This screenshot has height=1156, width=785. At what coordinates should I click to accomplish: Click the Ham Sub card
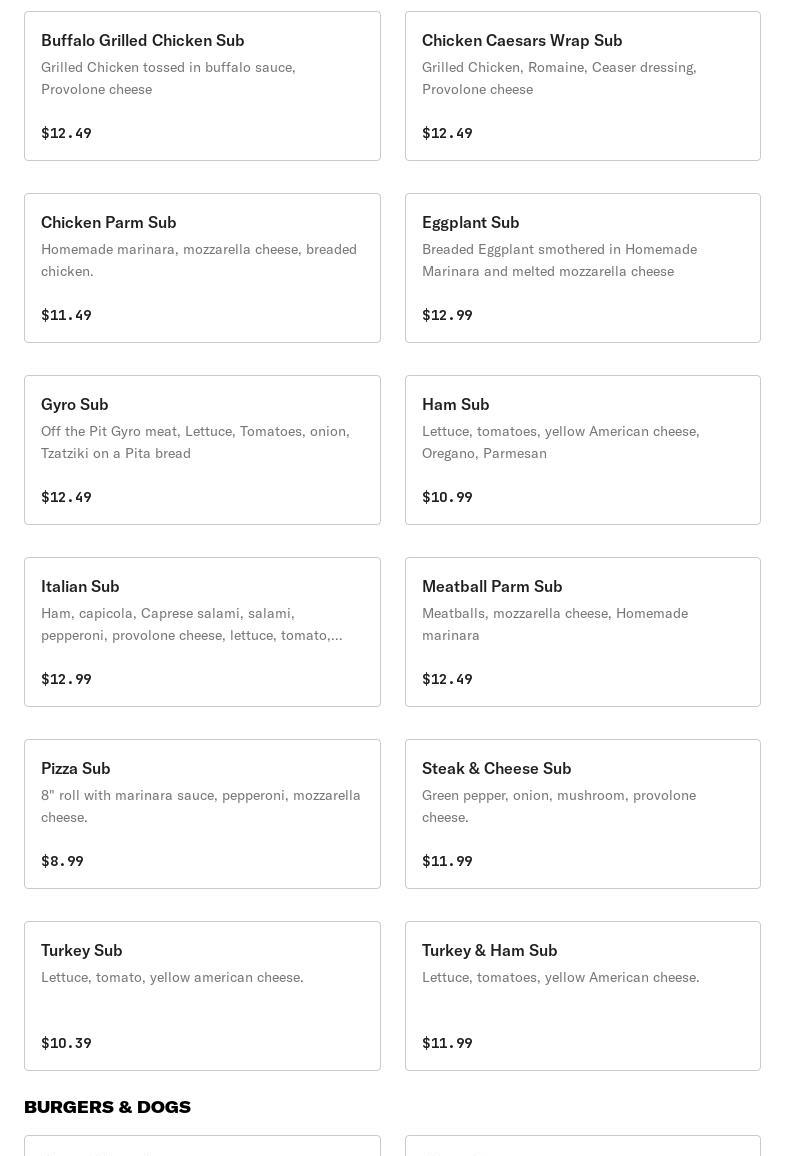(x=582, y=450)
